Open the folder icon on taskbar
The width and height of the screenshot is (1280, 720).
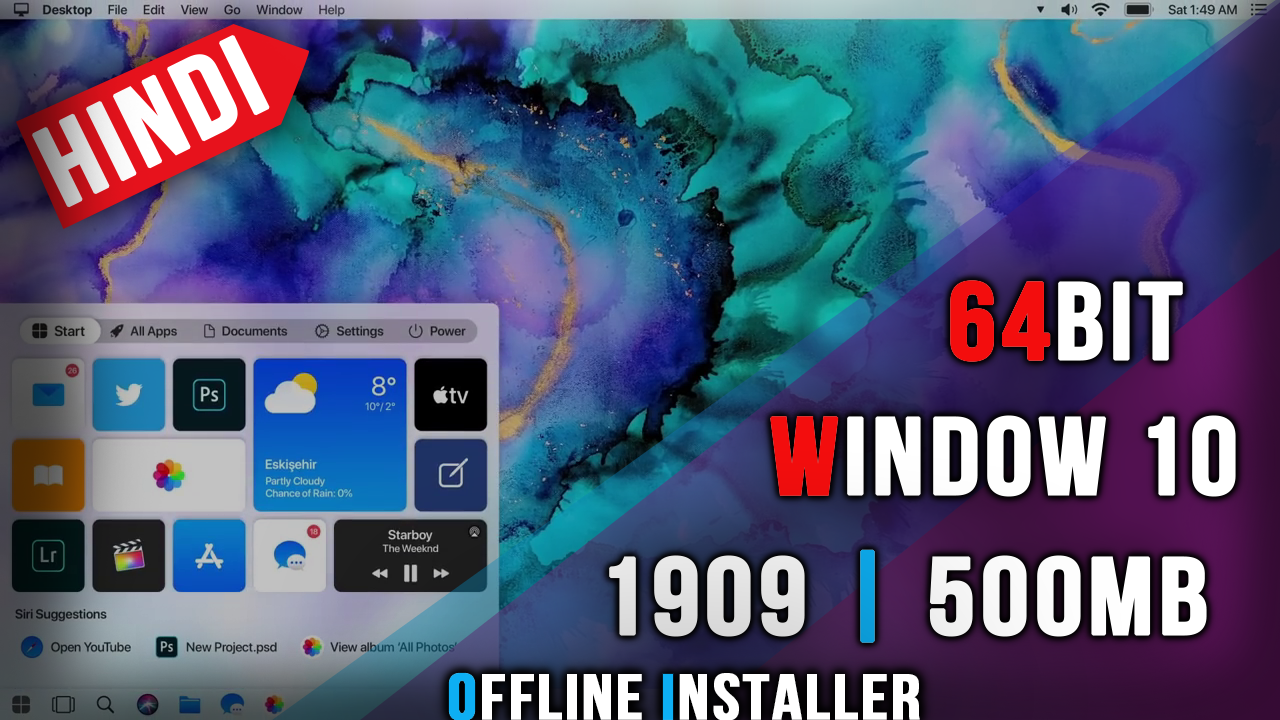[x=190, y=704]
